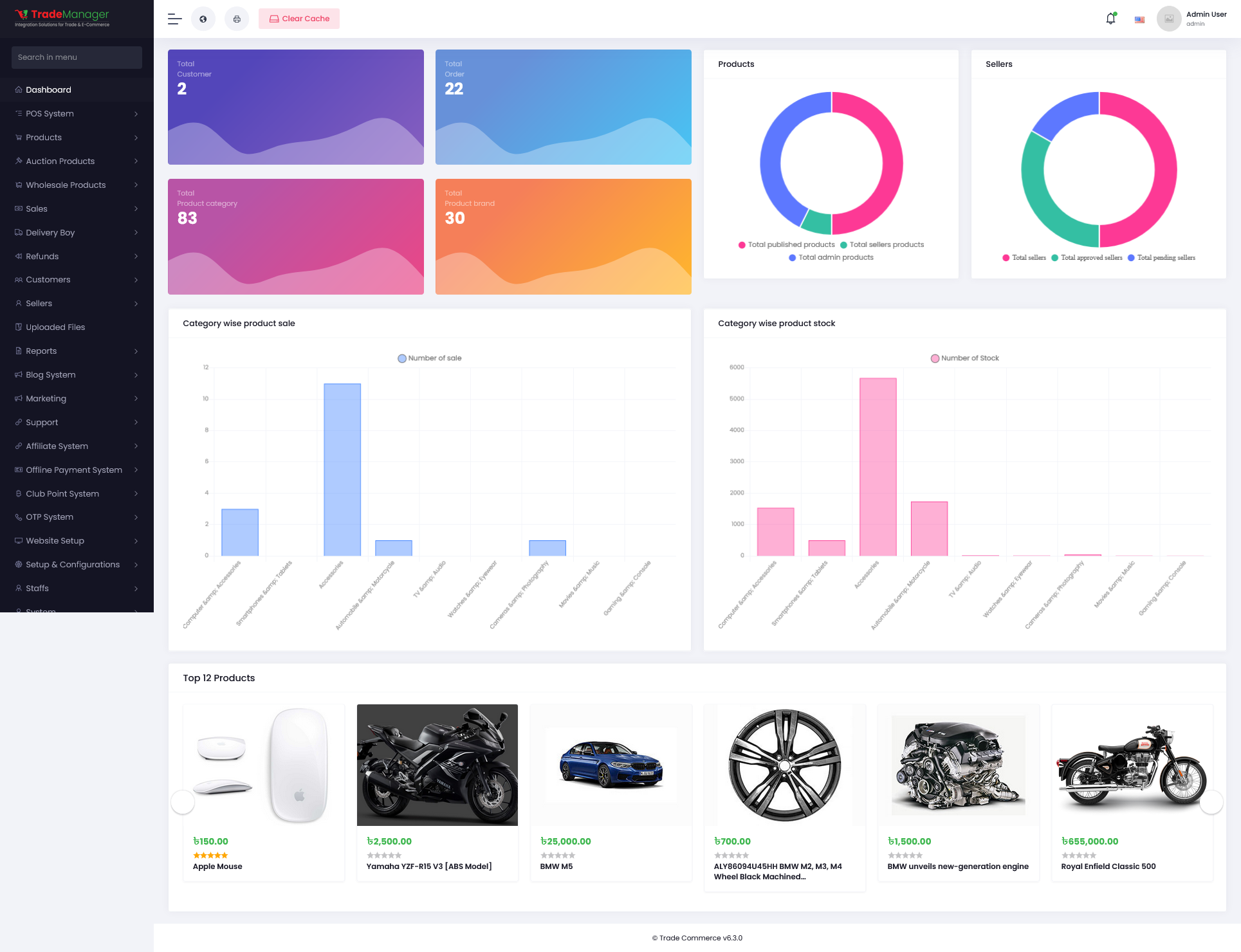
Task: Toggle Total sellers legend item
Action: point(1024,257)
